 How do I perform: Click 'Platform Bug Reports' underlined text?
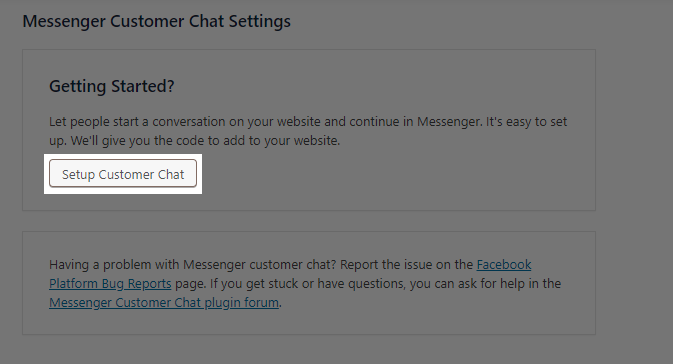110,283
